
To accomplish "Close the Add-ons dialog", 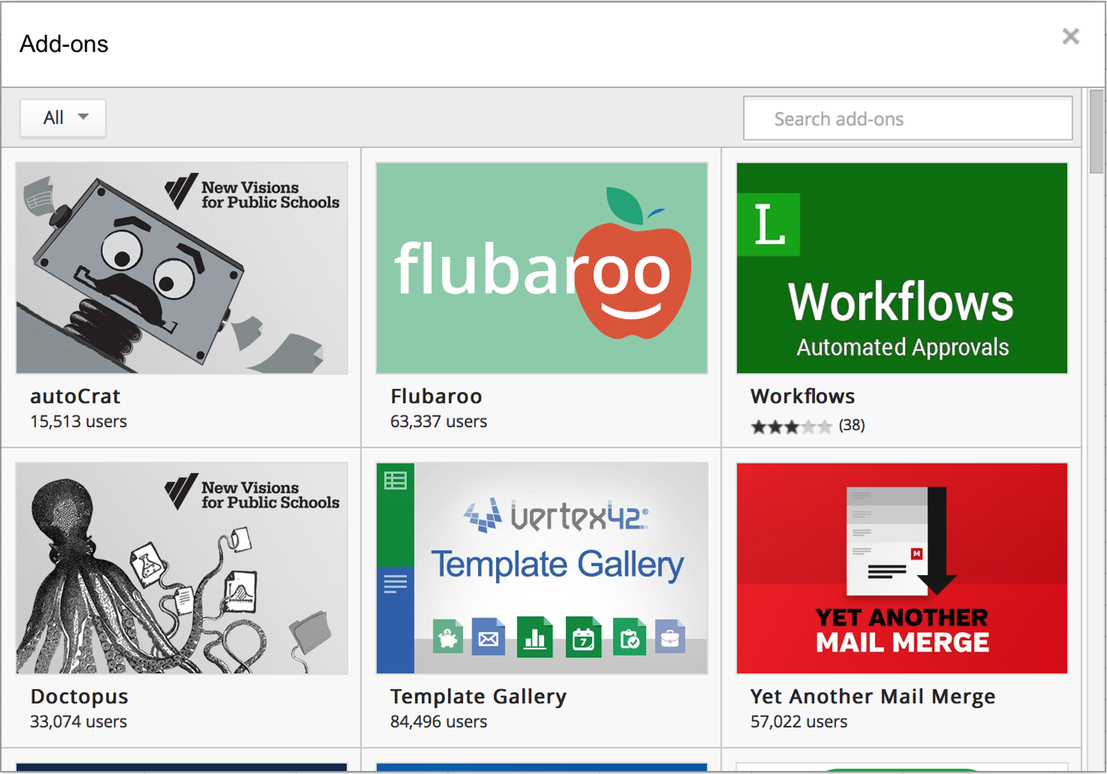I will (x=1070, y=36).
